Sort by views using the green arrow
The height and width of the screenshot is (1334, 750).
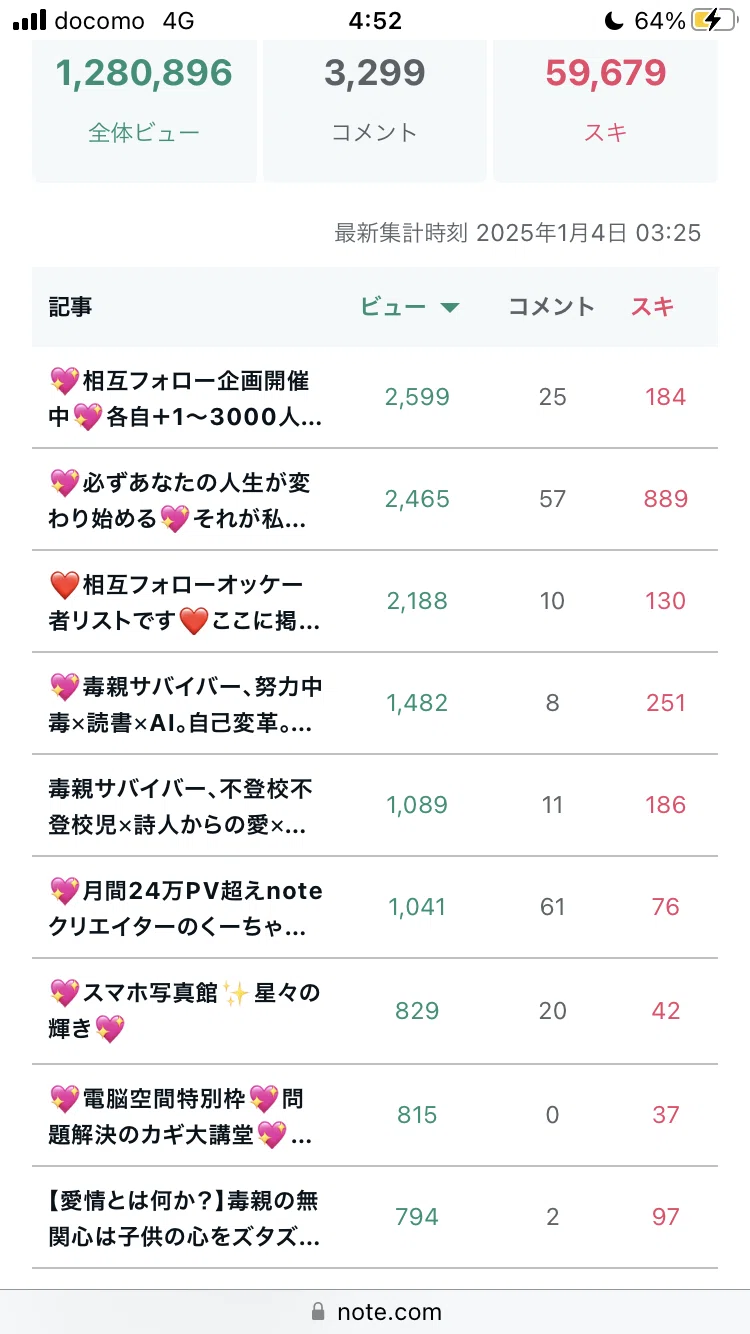(x=450, y=308)
